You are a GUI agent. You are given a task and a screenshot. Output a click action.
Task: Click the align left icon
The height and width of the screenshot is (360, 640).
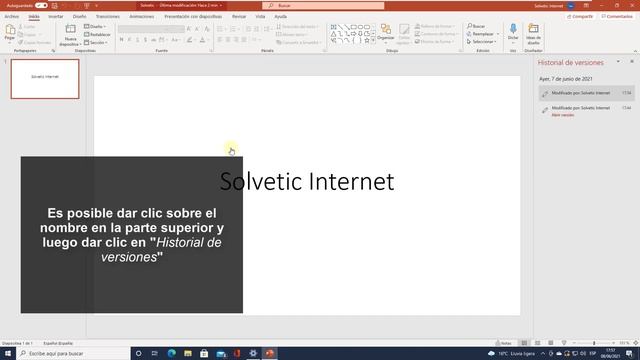[x=220, y=40]
